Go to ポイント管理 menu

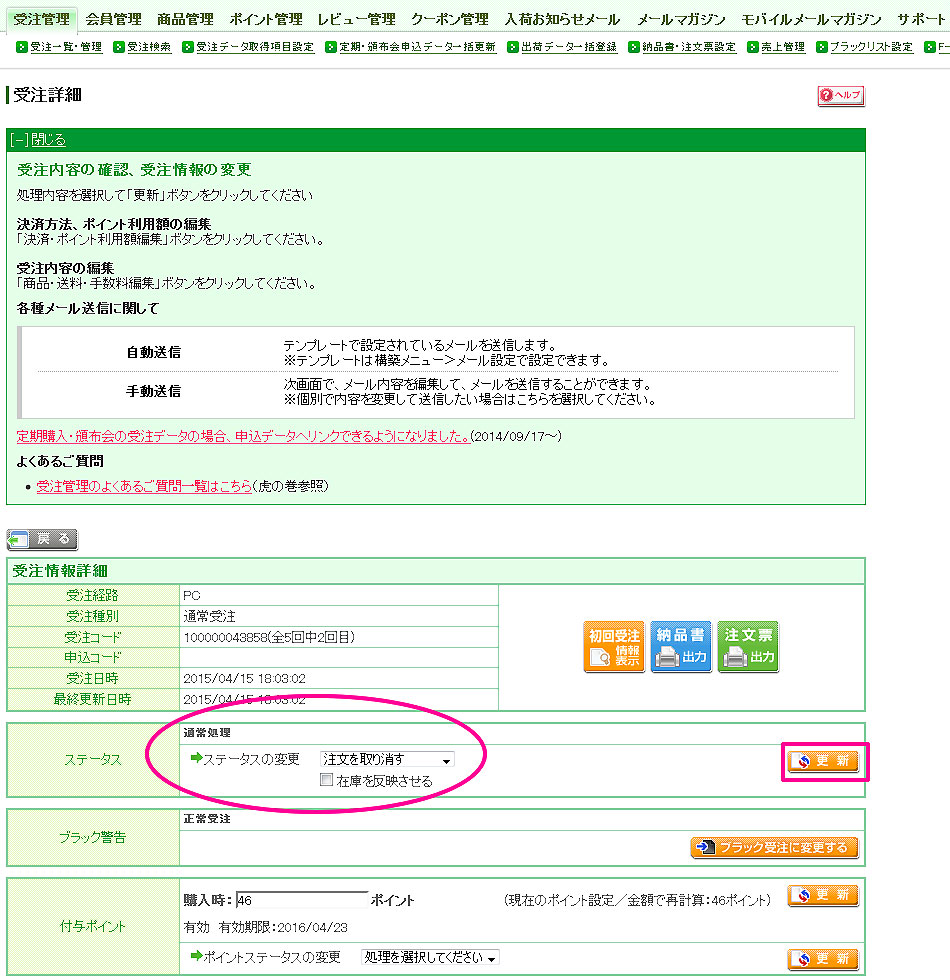(x=266, y=19)
